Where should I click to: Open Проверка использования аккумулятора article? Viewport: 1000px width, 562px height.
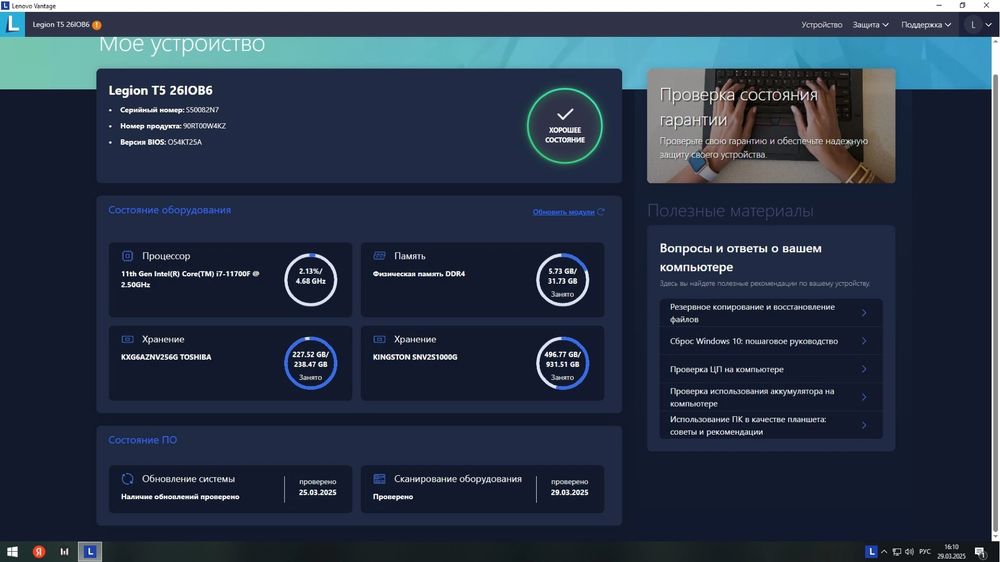coord(771,397)
